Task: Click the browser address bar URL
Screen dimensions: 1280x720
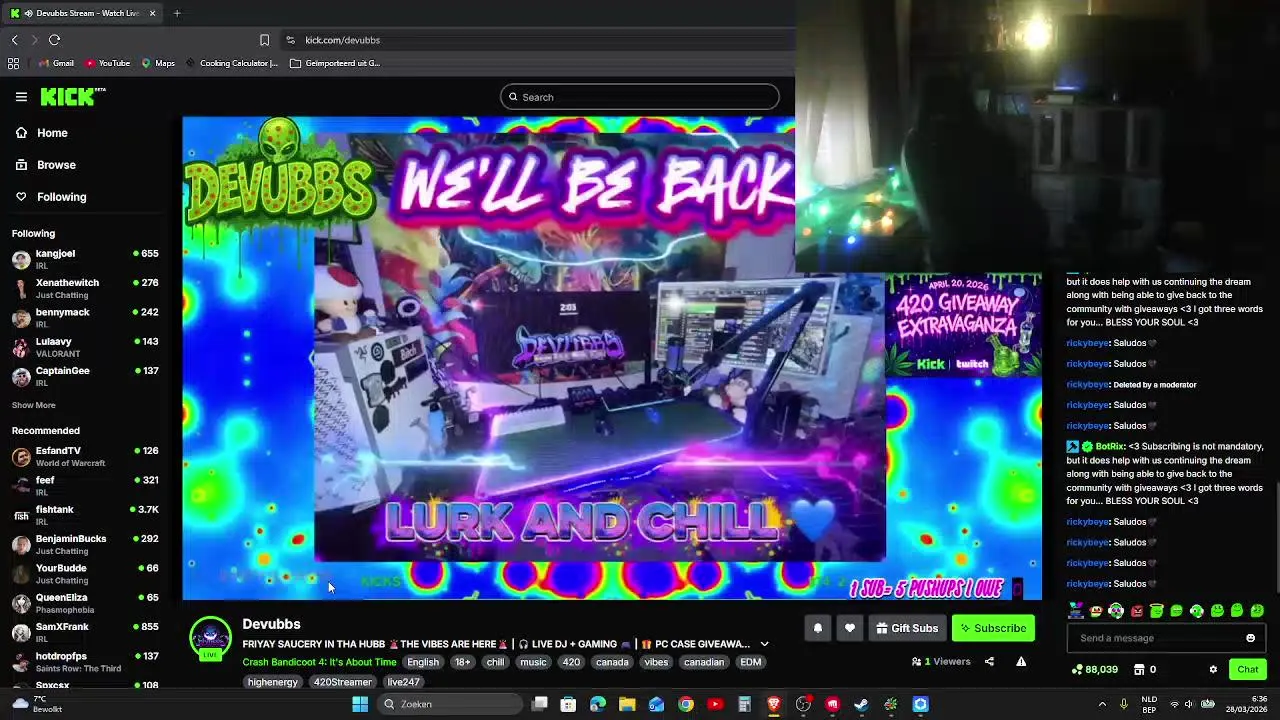Action: point(342,40)
